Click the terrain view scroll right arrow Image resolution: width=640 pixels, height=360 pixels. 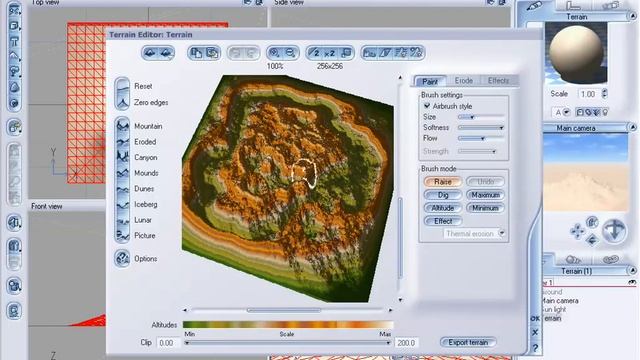point(391,310)
